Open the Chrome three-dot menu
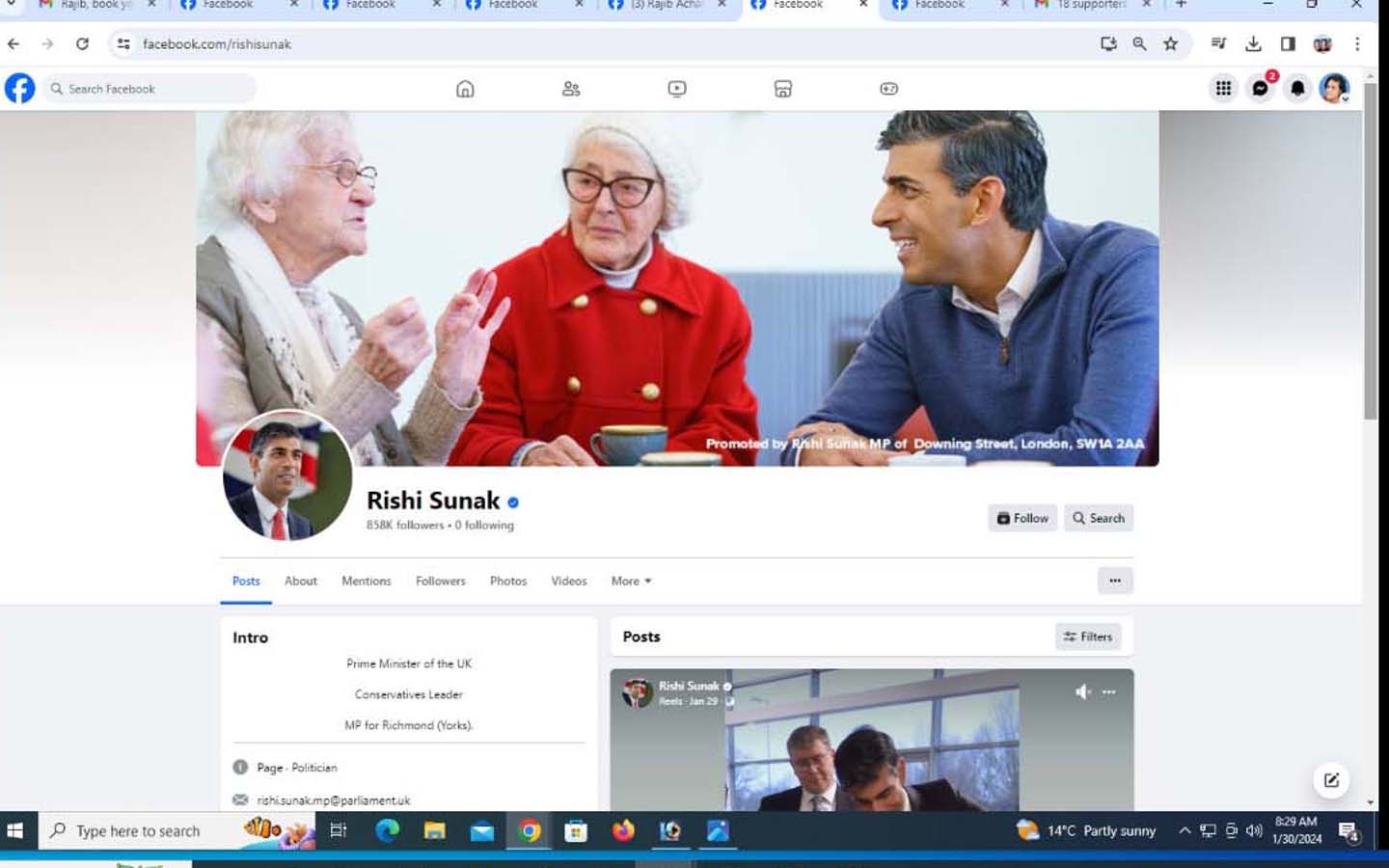 1357,43
